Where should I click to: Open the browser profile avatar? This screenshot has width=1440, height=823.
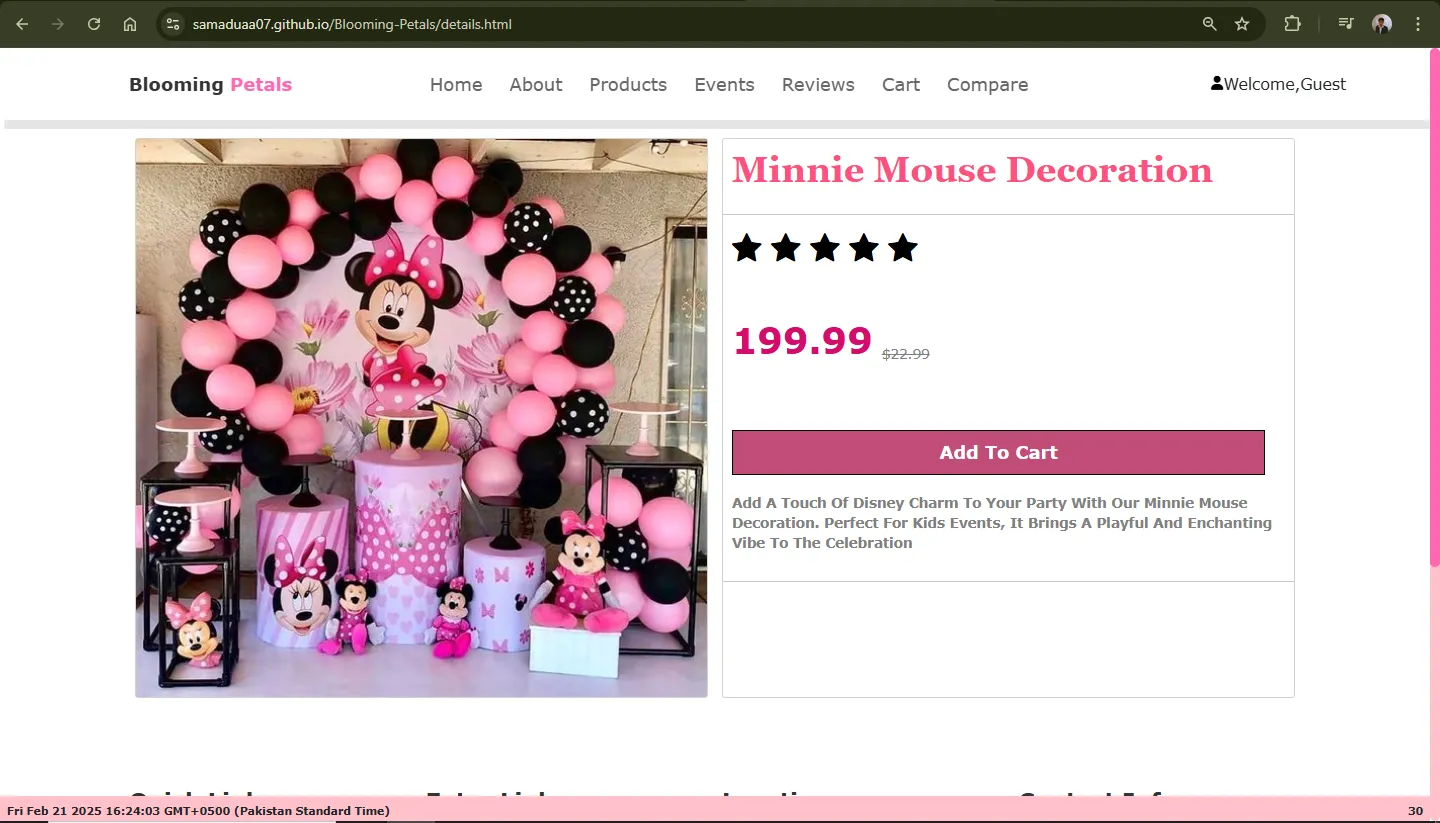coord(1382,24)
